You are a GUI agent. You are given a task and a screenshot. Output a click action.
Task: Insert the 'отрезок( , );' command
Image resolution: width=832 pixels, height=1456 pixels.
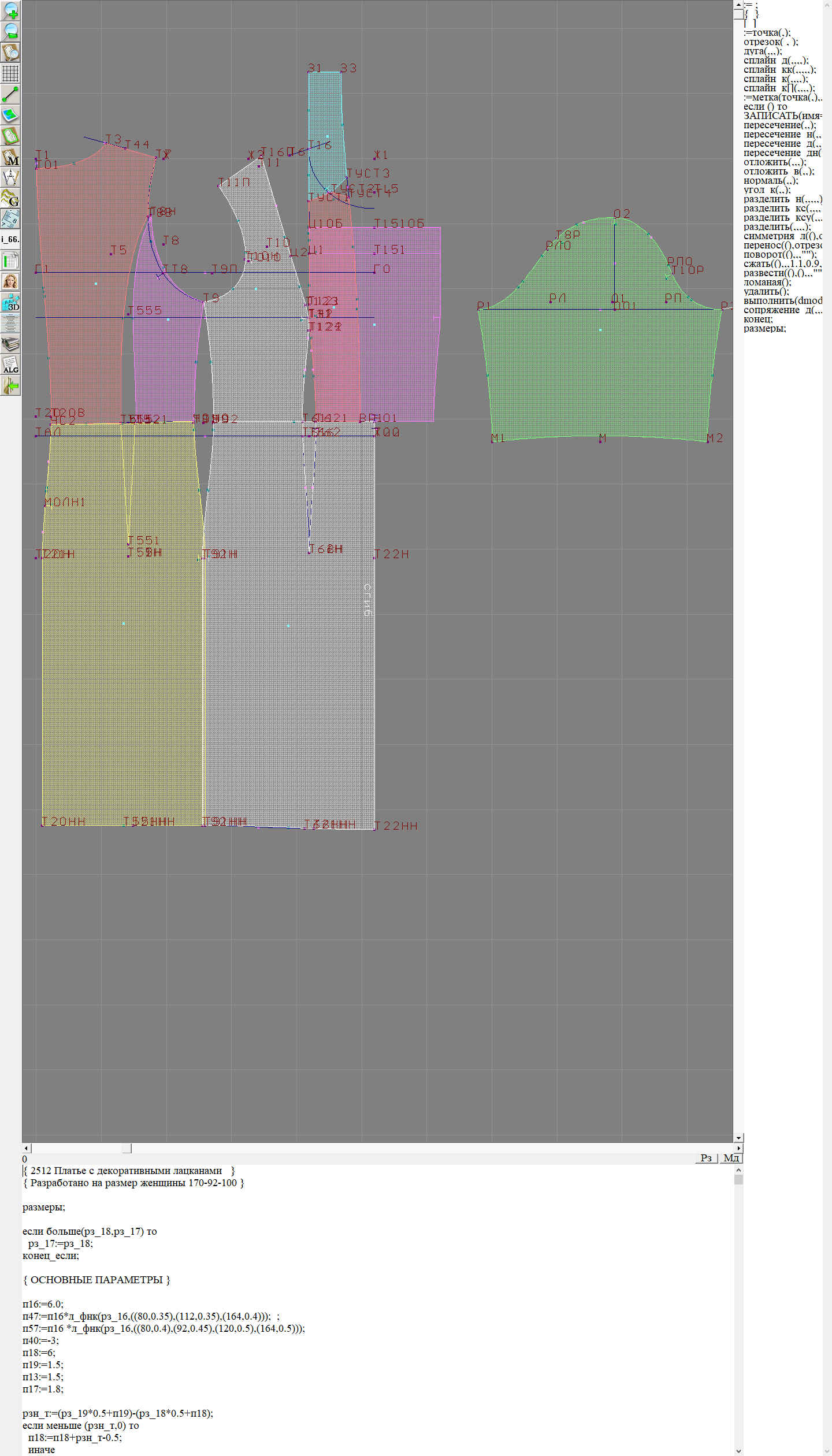(x=771, y=42)
